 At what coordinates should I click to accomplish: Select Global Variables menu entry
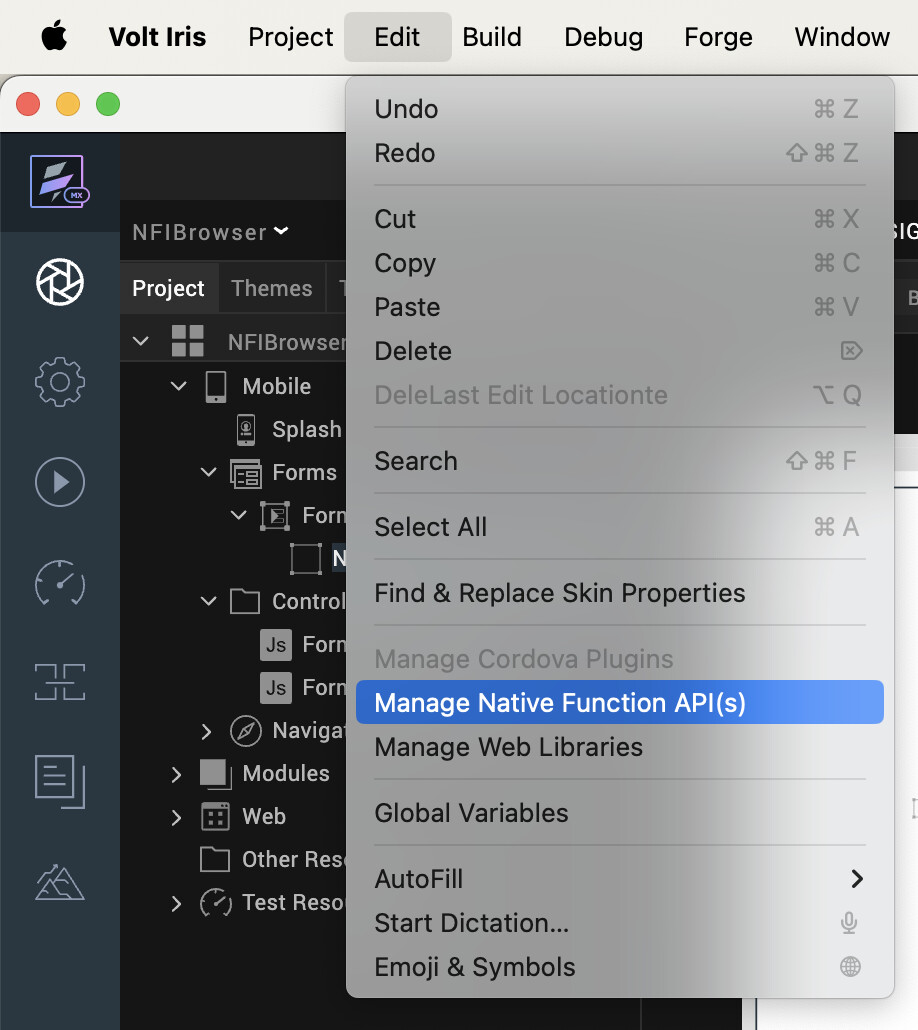click(619, 813)
